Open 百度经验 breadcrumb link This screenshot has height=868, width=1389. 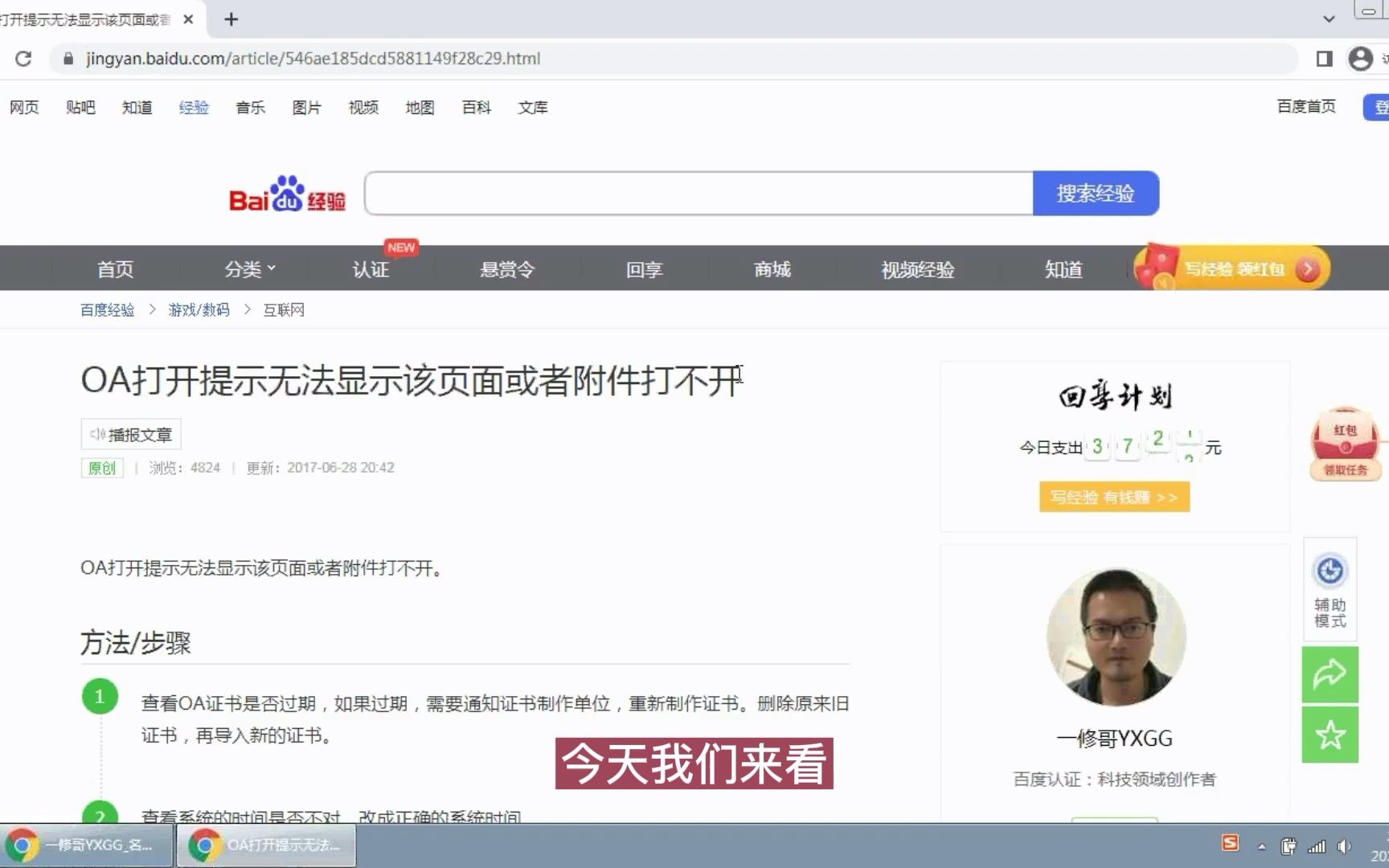click(107, 310)
